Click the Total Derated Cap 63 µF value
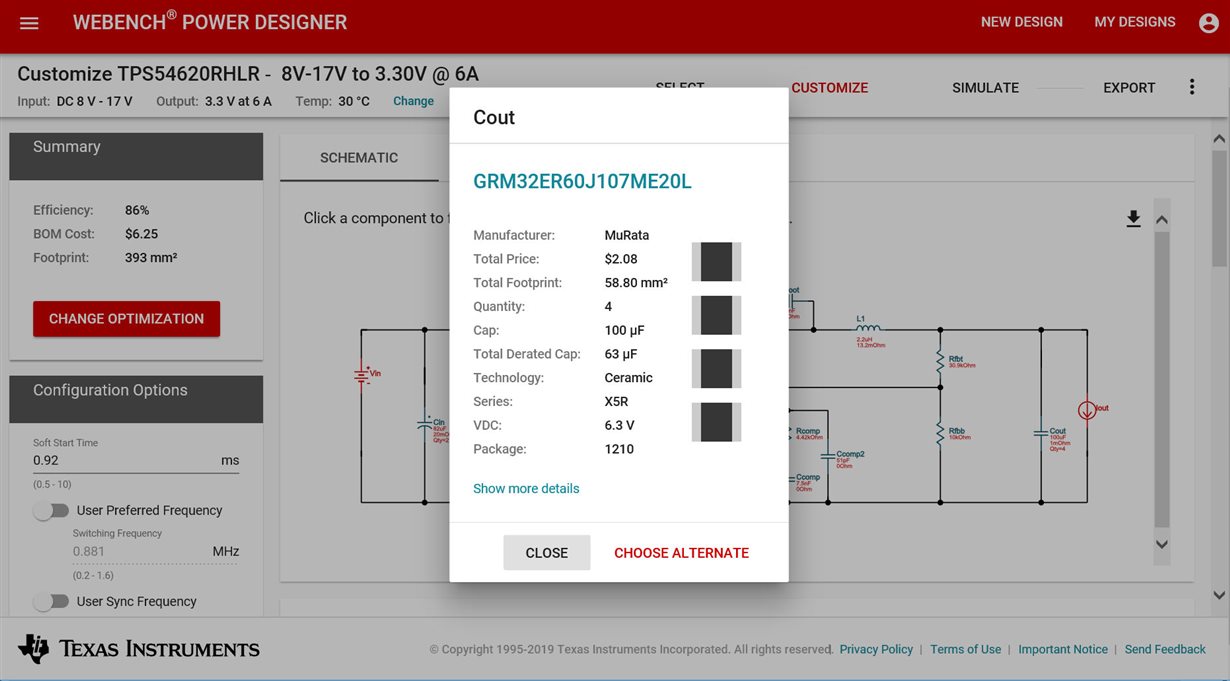 621,354
